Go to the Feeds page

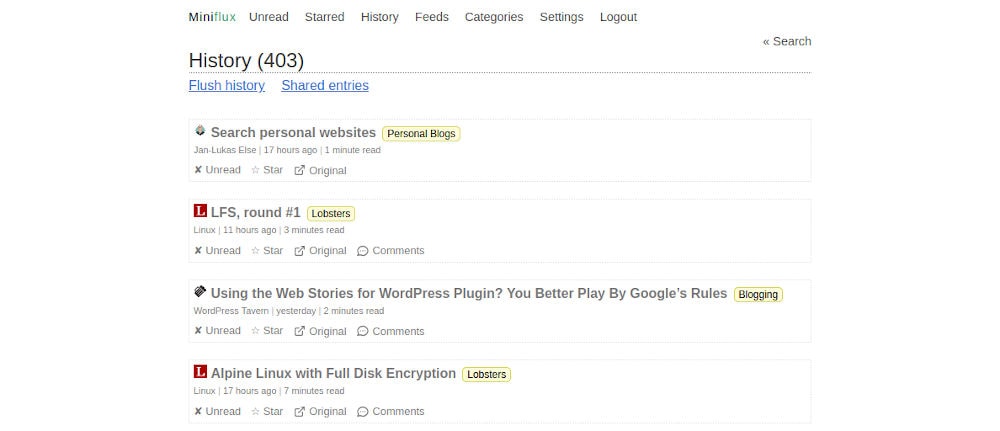[432, 17]
